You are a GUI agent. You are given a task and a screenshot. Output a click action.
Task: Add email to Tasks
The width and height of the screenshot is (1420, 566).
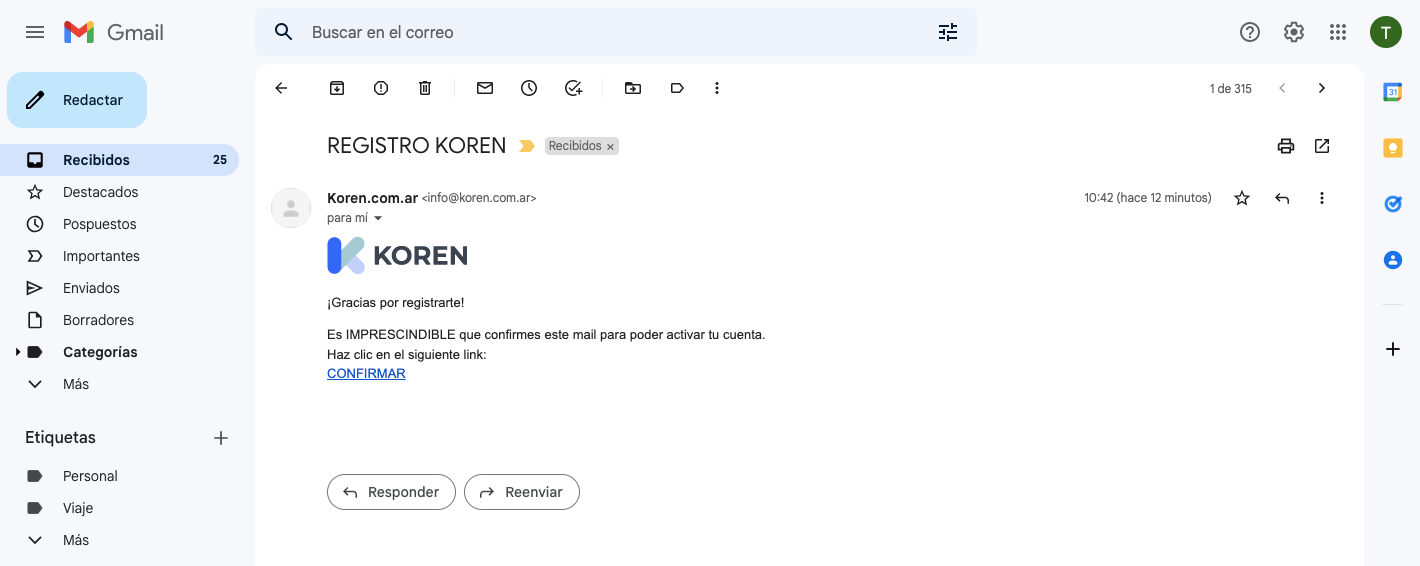[573, 88]
